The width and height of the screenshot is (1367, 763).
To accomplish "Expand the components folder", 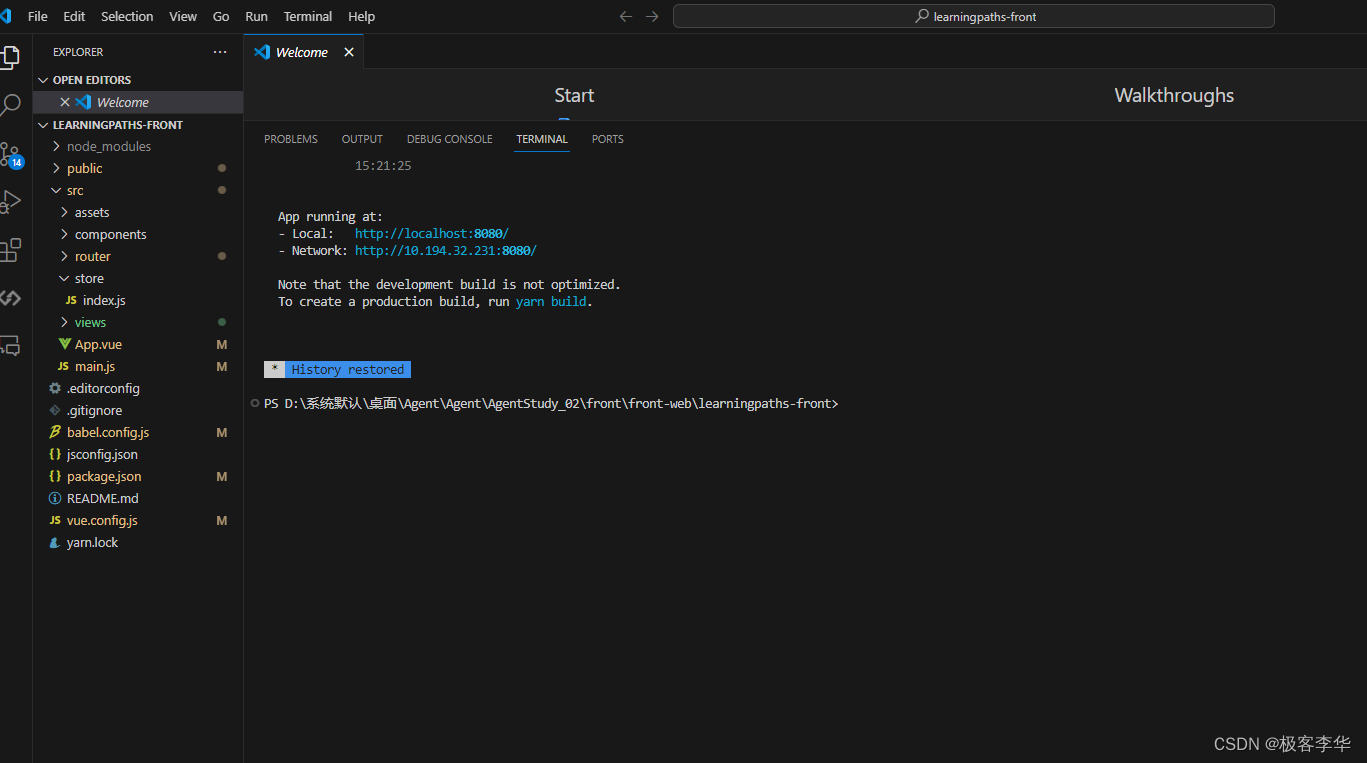I will tap(65, 234).
